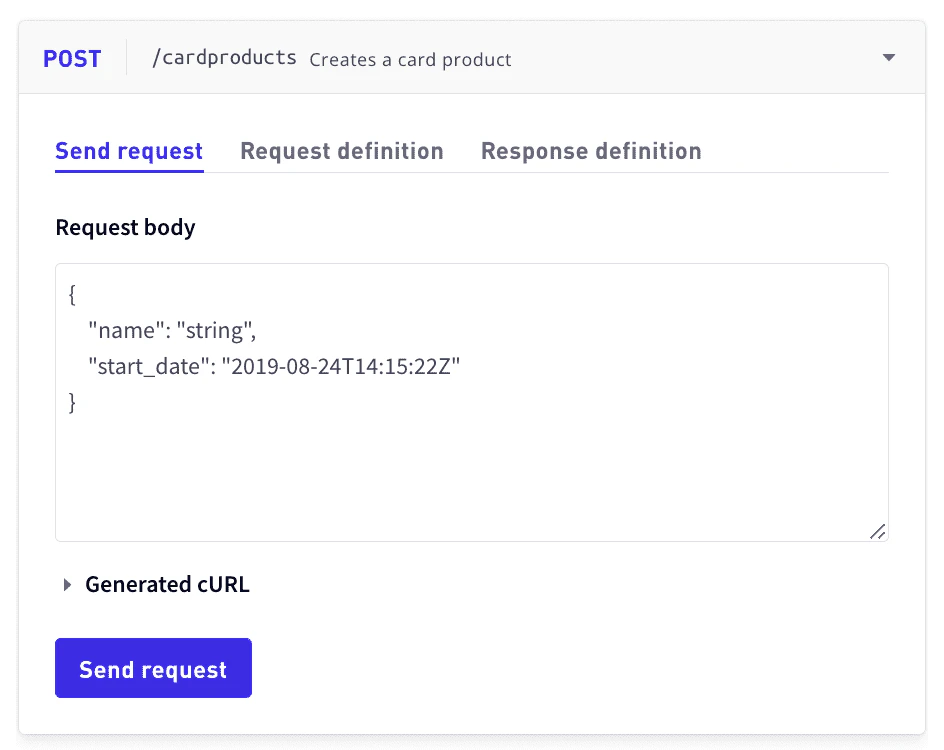Open the dropdown arrow in the endpoint header
This screenshot has width=944, height=750.
click(x=888, y=57)
